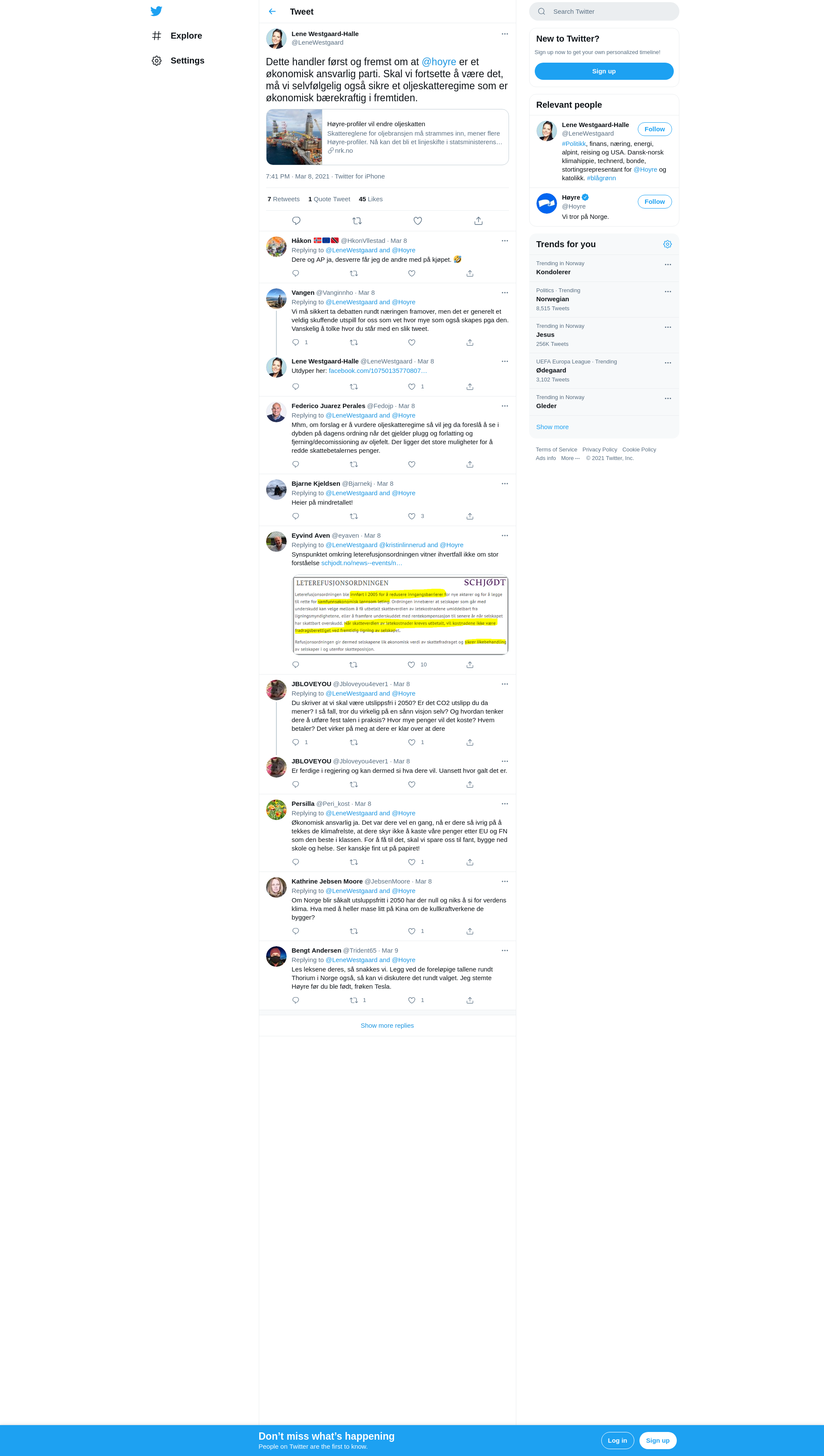Follow Lene Westgaard-Halle
Image resolution: width=824 pixels, height=1456 pixels.
pos(654,129)
